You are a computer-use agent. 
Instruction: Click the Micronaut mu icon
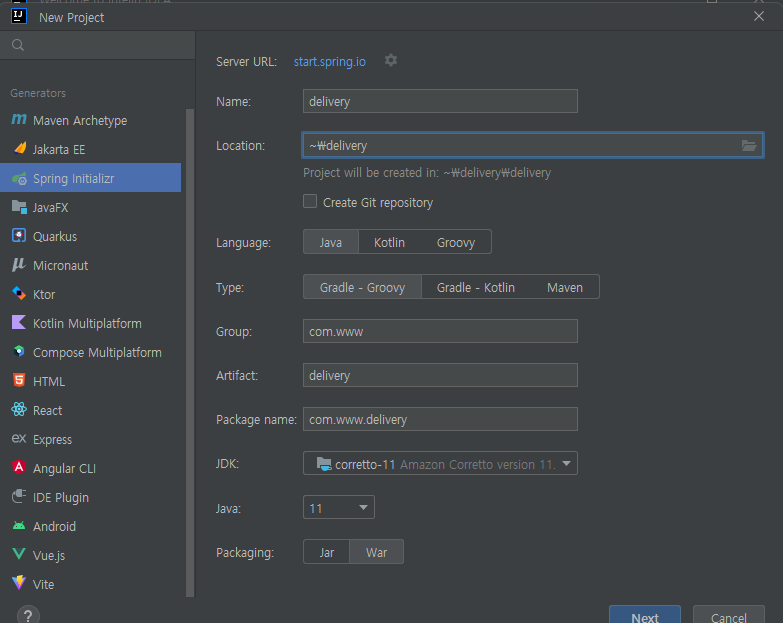[x=19, y=265]
